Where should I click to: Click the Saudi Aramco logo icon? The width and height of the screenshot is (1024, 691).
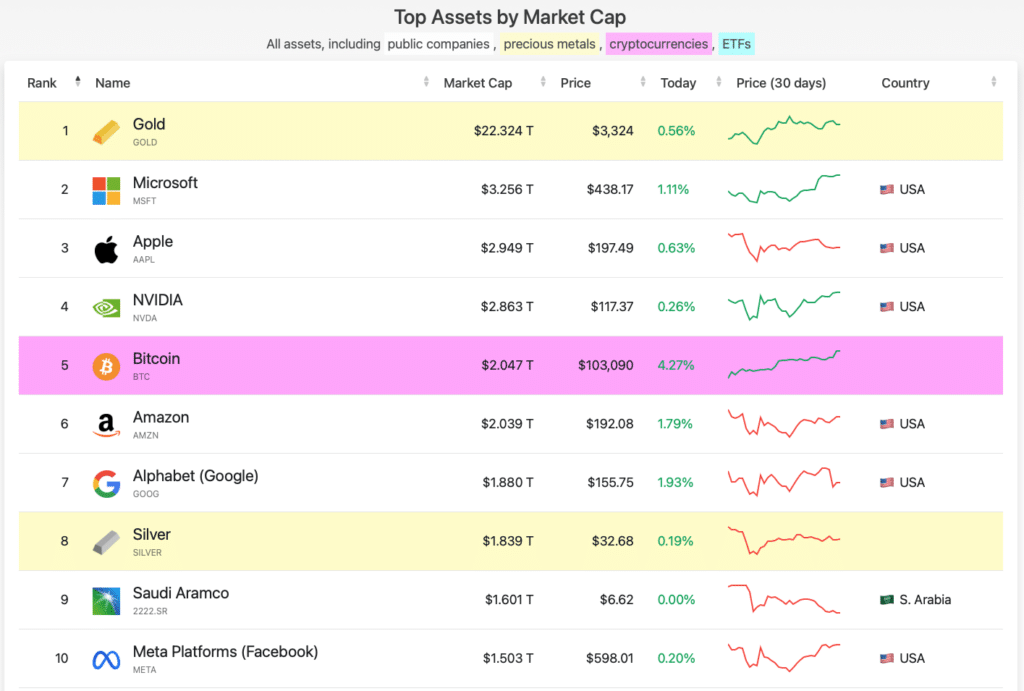[x=106, y=601]
